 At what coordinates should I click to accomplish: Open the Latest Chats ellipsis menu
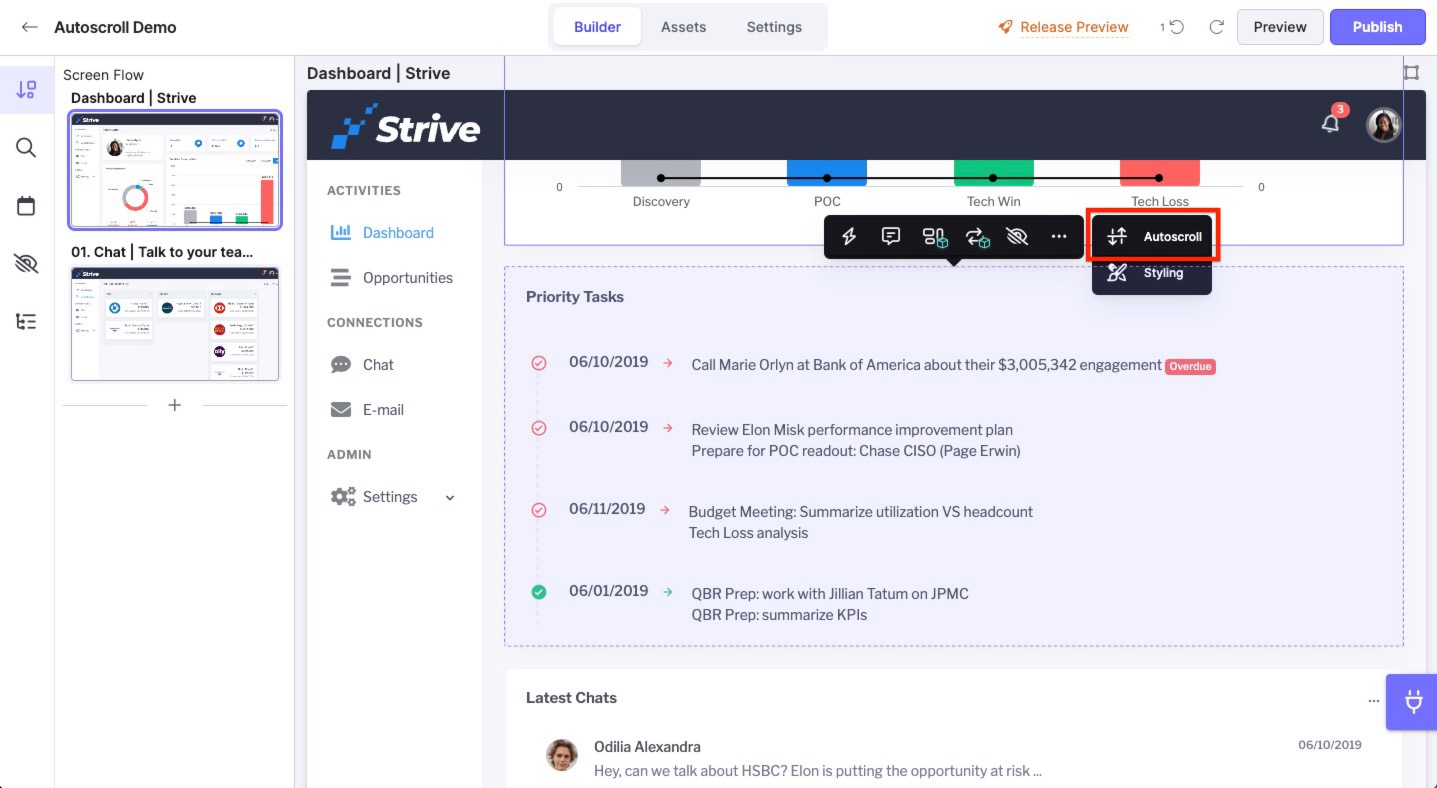pos(1373,701)
